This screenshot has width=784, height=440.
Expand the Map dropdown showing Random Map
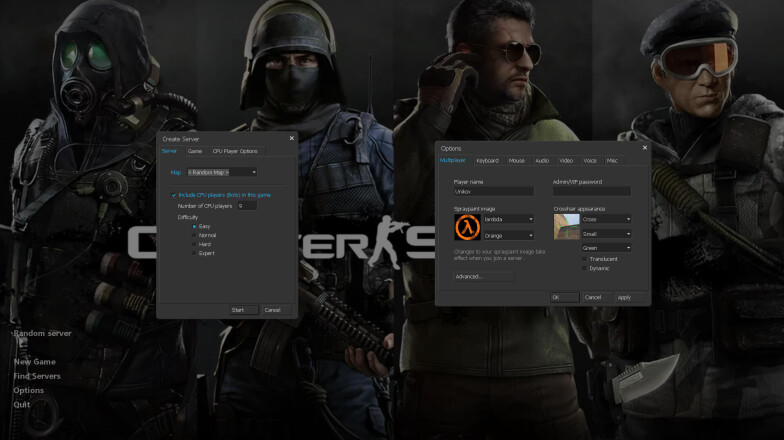(222, 172)
